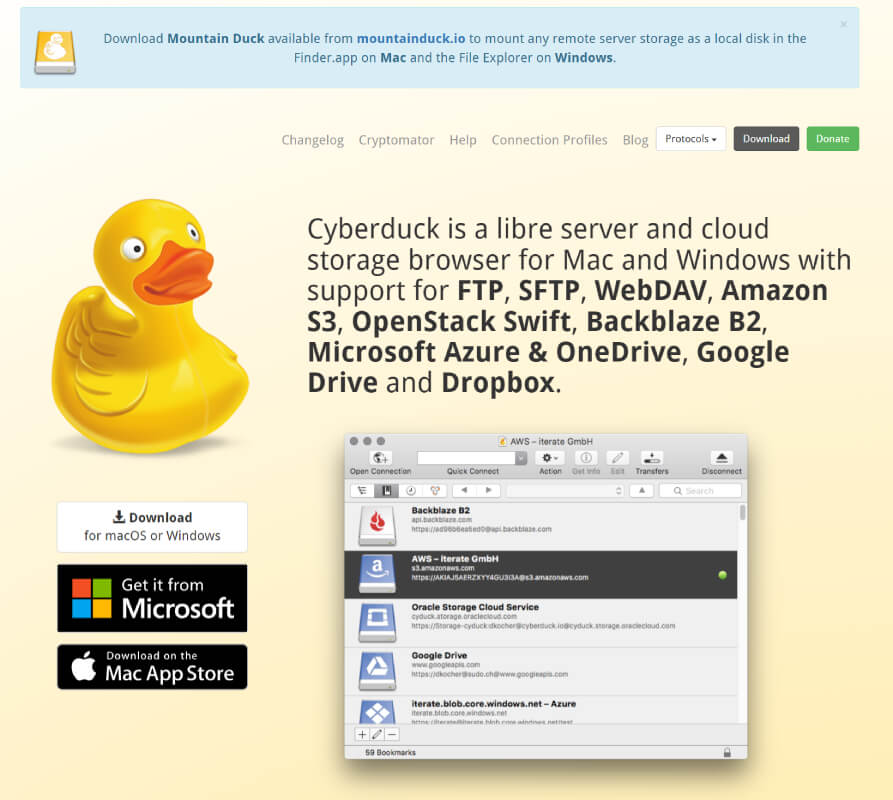
Task: Open the path selector dropdown
Action: click(x=566, y=491)
